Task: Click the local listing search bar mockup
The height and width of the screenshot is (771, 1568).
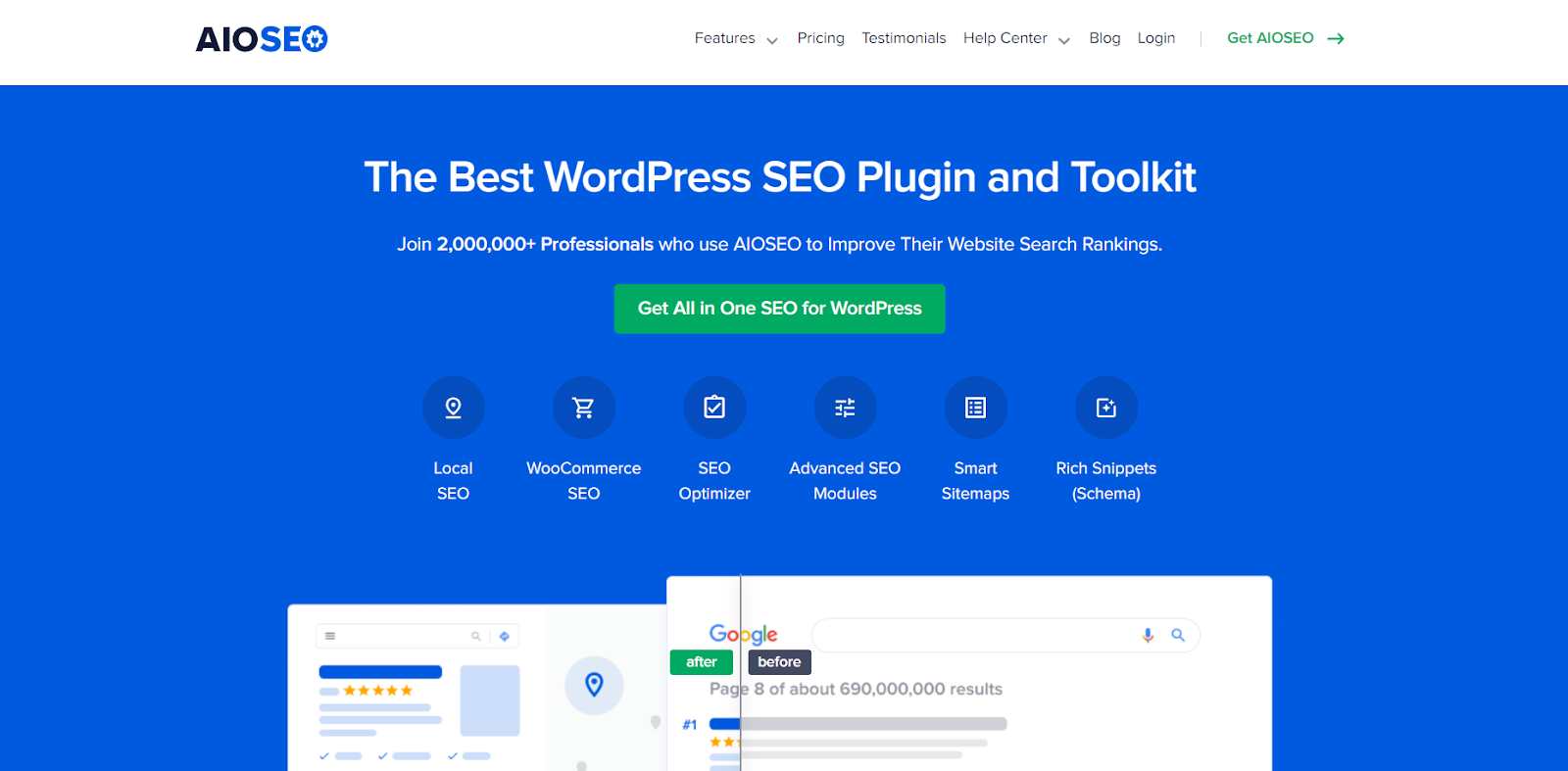Action: (416, 636)
